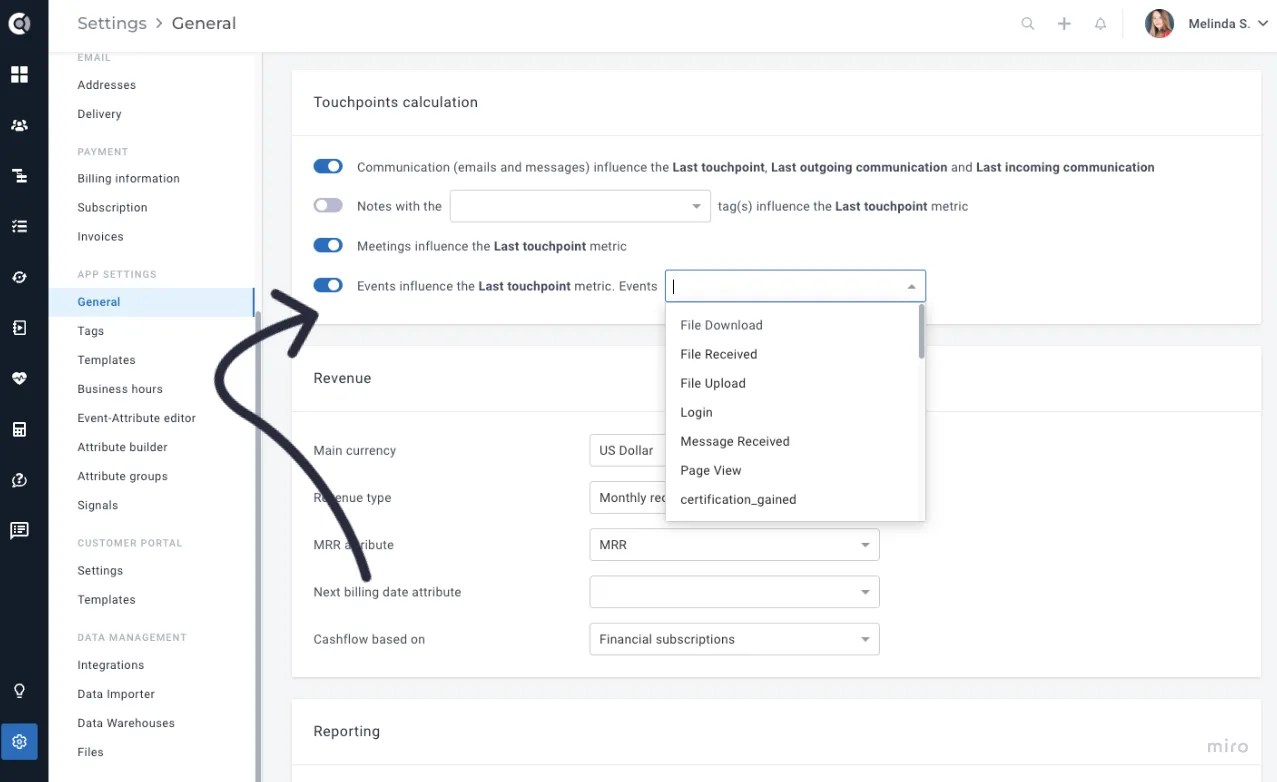The height and width of the screenshot is (782, 1277).
Task: Go to Settings breadcrumb
Action: click(x=111, y=23)
